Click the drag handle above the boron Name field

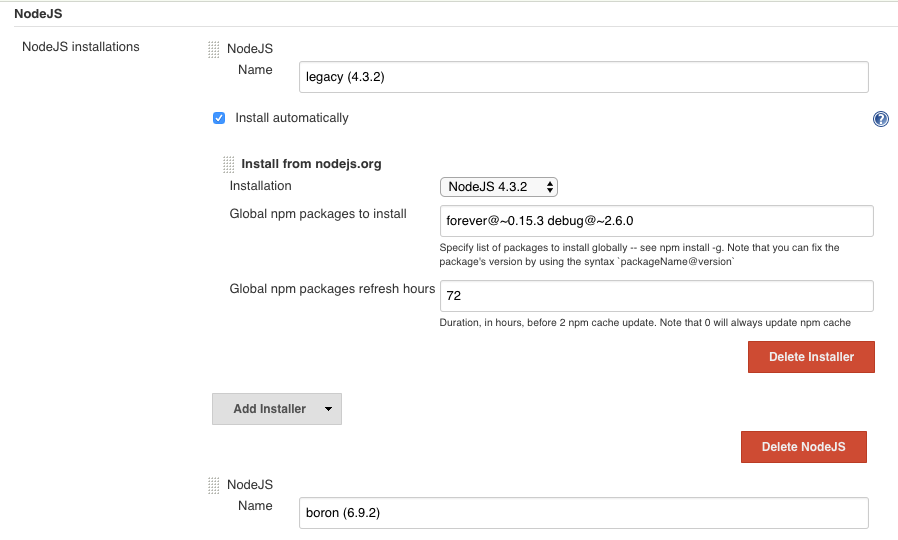[213, 485]
